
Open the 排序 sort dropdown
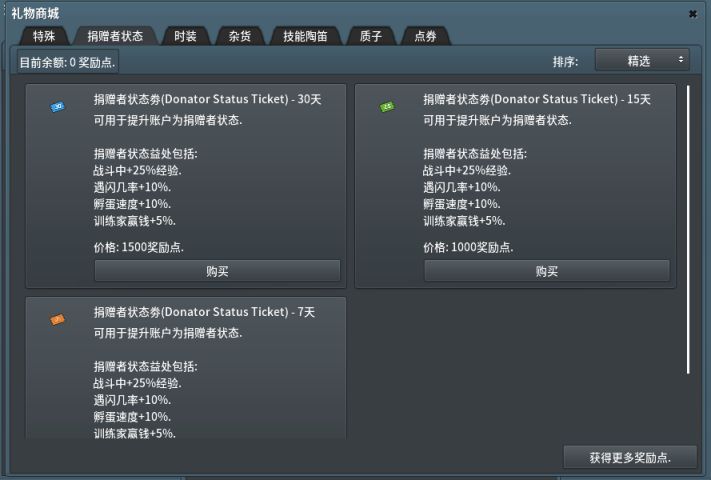(642, 61)
